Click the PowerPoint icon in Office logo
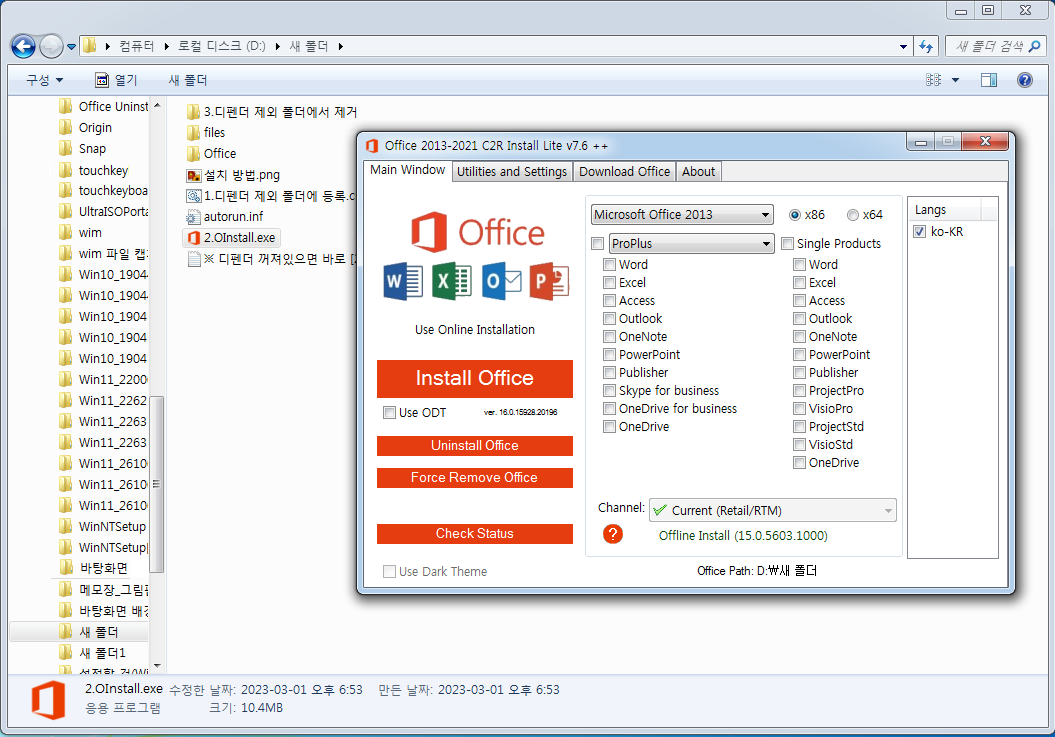The width and height of the screenshot is (1055, 737). pos(550,281)
